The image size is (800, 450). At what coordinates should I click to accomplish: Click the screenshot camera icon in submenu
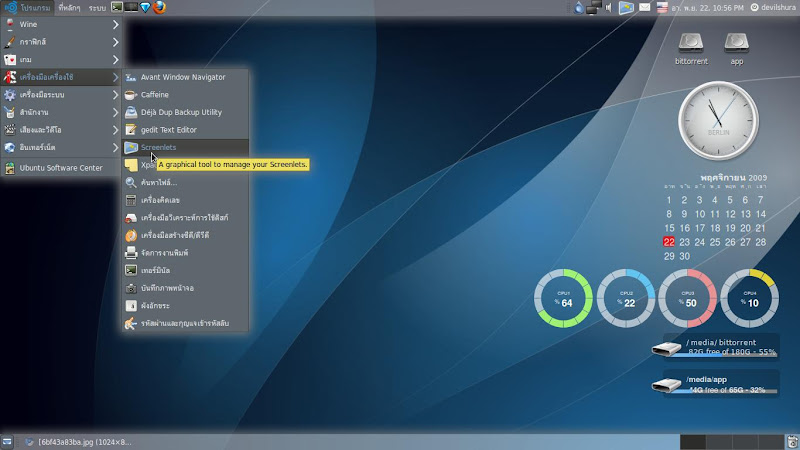pyautogui.click(x=131, y=288)
